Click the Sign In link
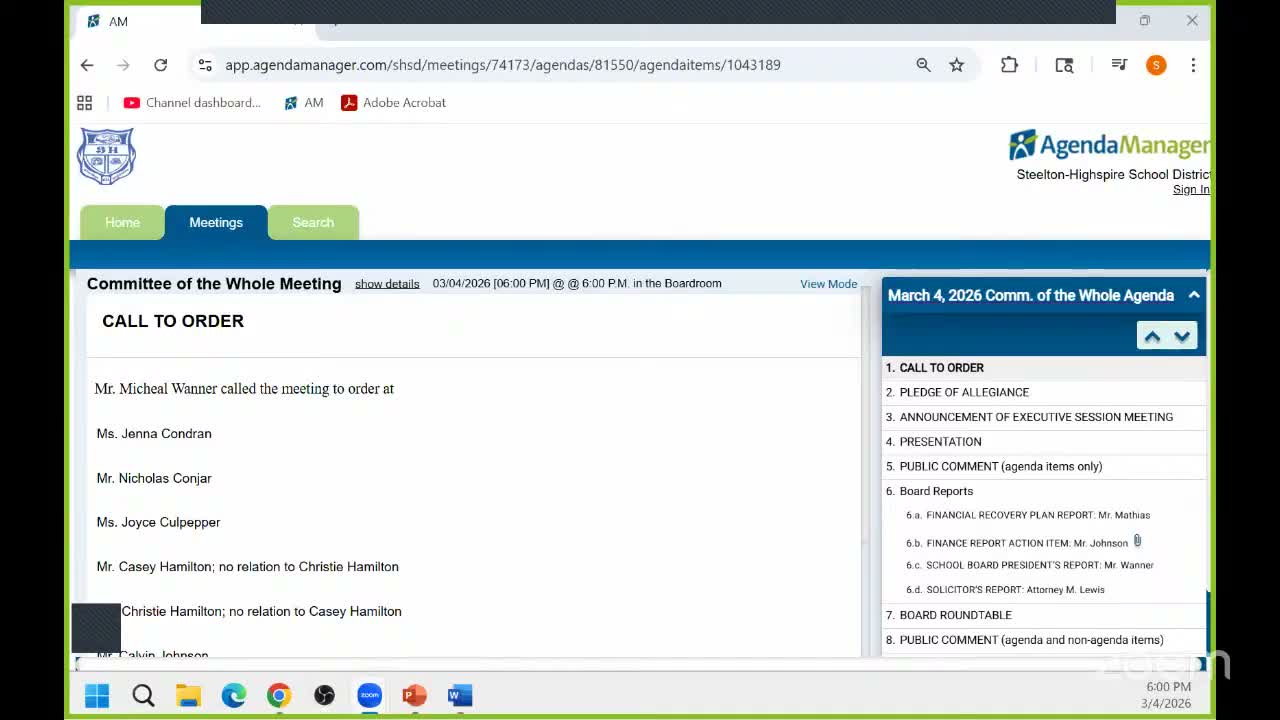 point(1191,190)
